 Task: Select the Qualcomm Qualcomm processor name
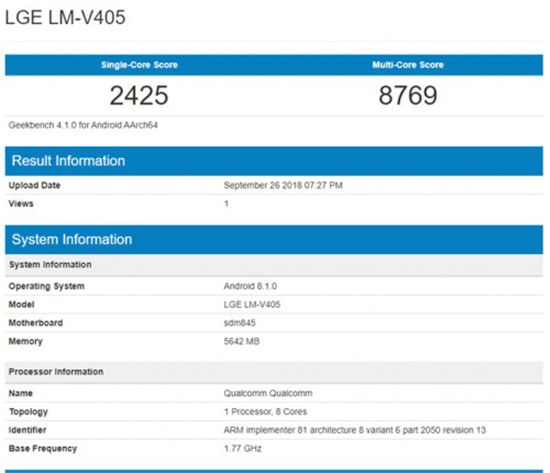click(x=268, y=393)
